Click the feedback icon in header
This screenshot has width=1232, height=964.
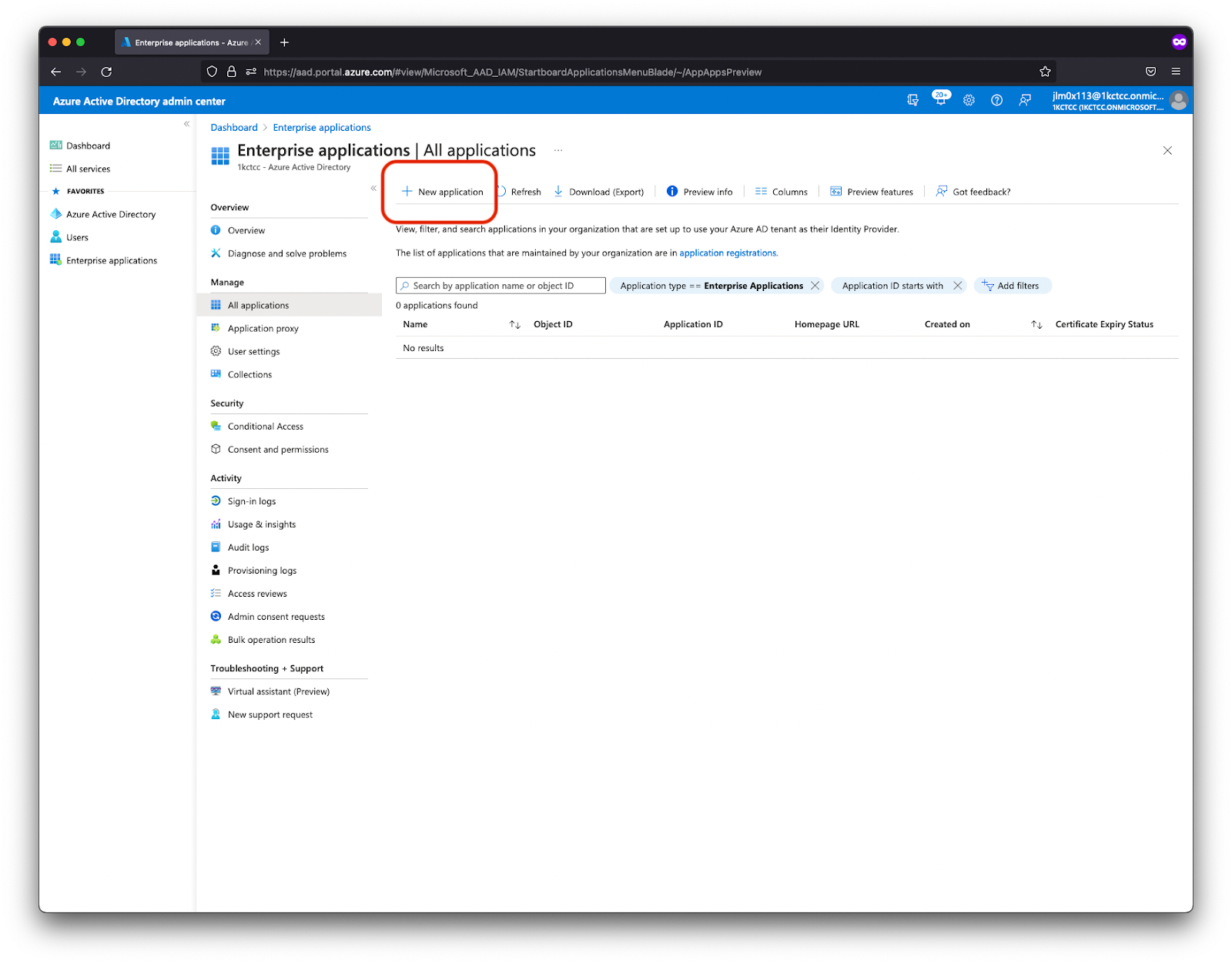click(1025, 100)
